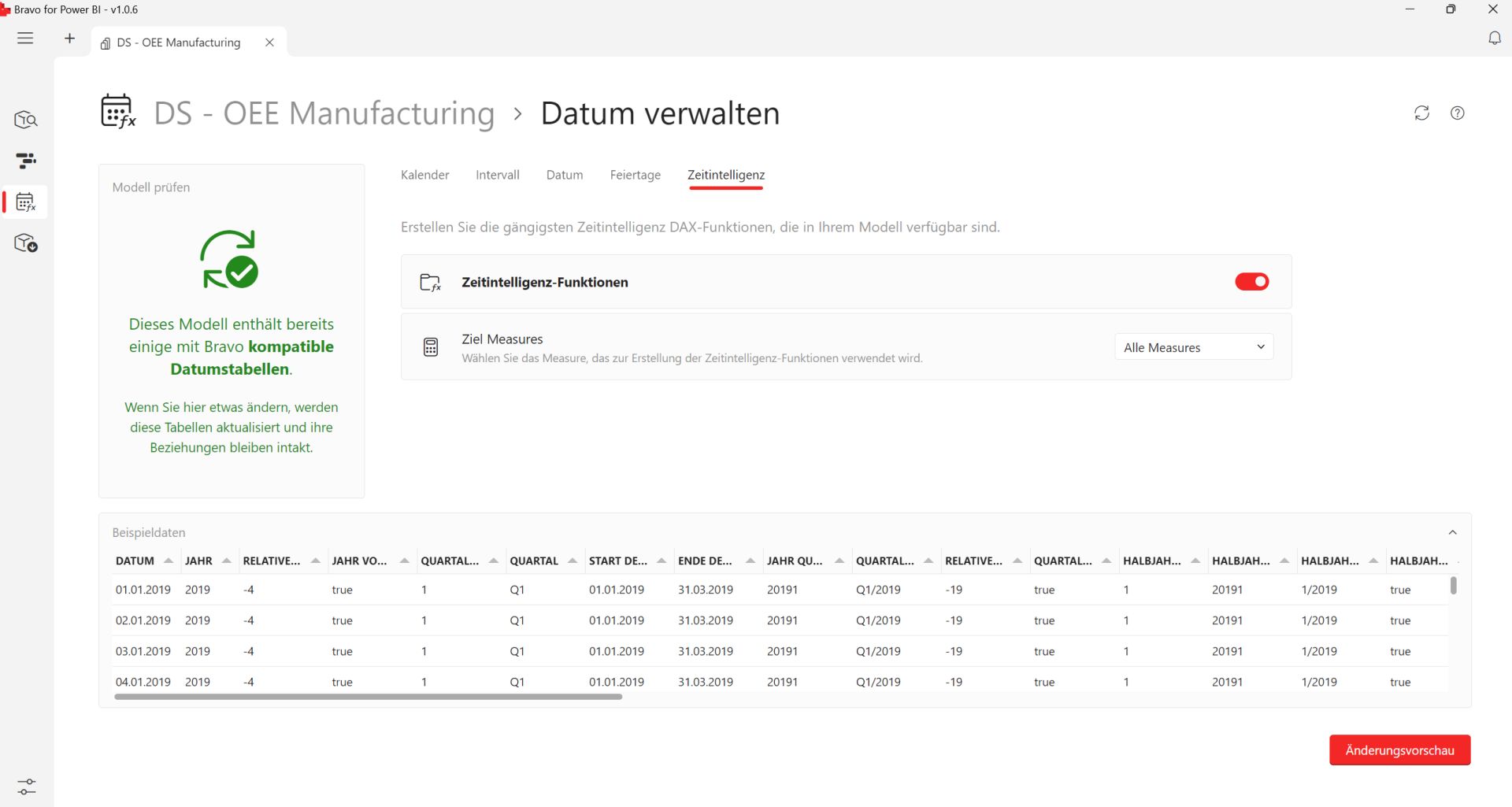The image size is (1512, 807).
Task: Collapse the Beispieldaten panel
Action: (1453, 532)
